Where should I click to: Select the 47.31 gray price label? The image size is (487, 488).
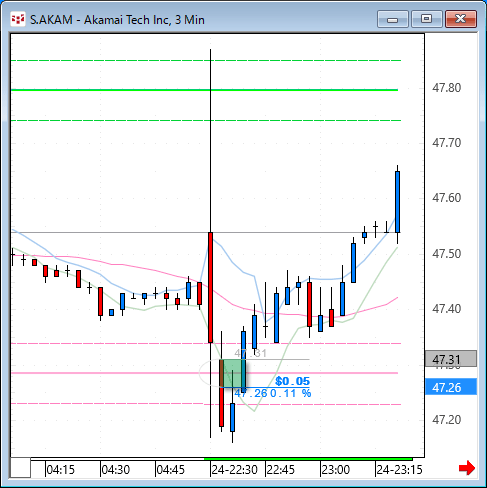pos(451,359)
